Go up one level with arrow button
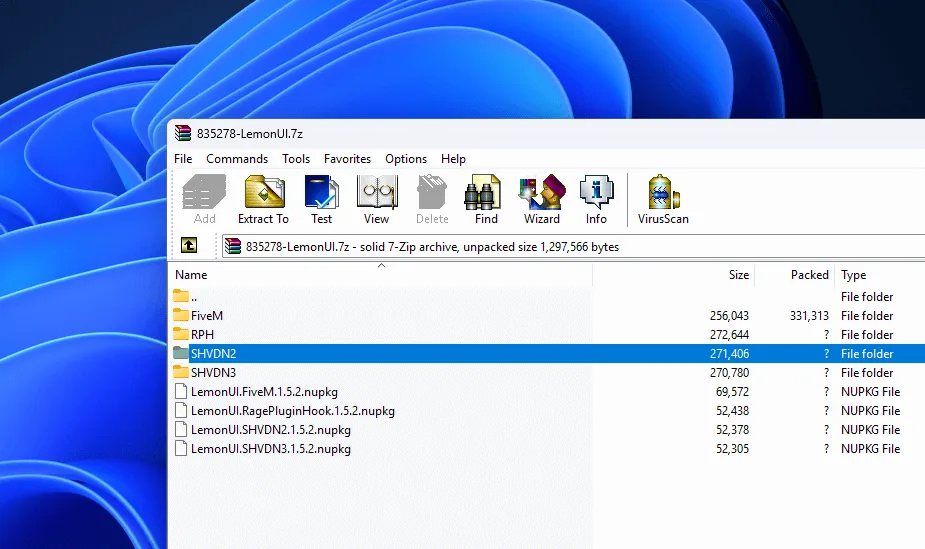 (x=189, y=245)
